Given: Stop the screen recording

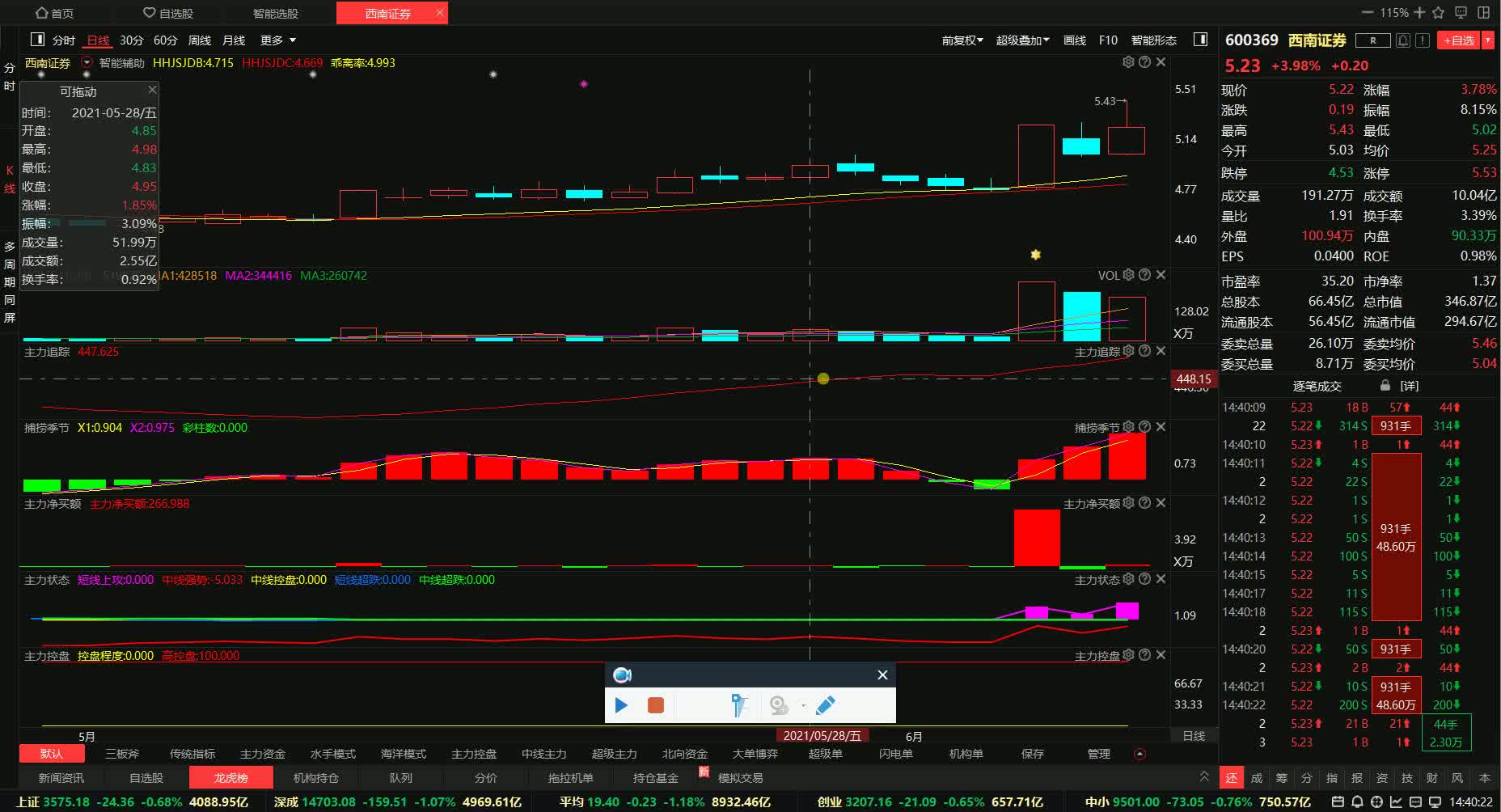Looking at the screenshot, I should tap(656, 705).
